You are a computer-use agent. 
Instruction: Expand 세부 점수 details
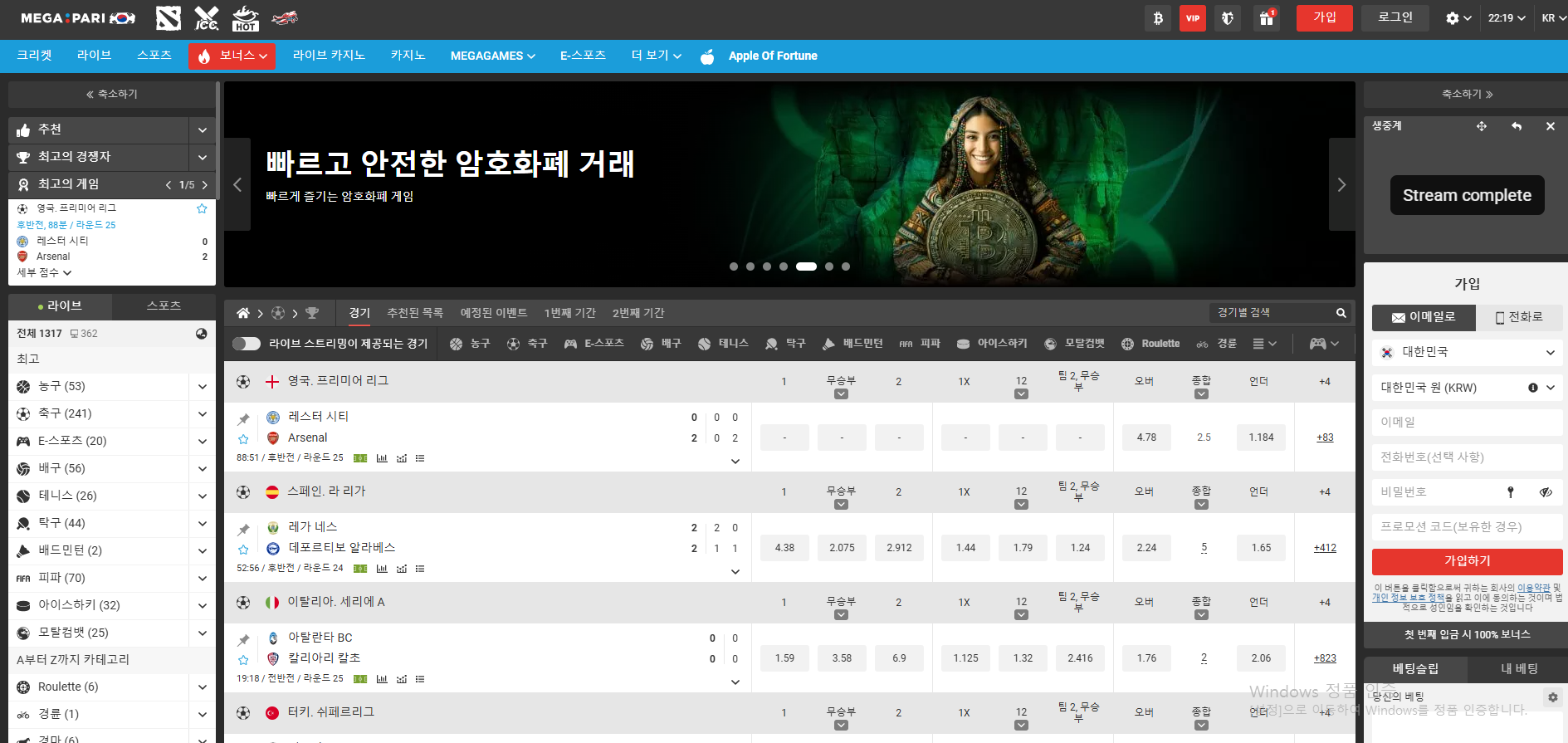tap(44, 272)
